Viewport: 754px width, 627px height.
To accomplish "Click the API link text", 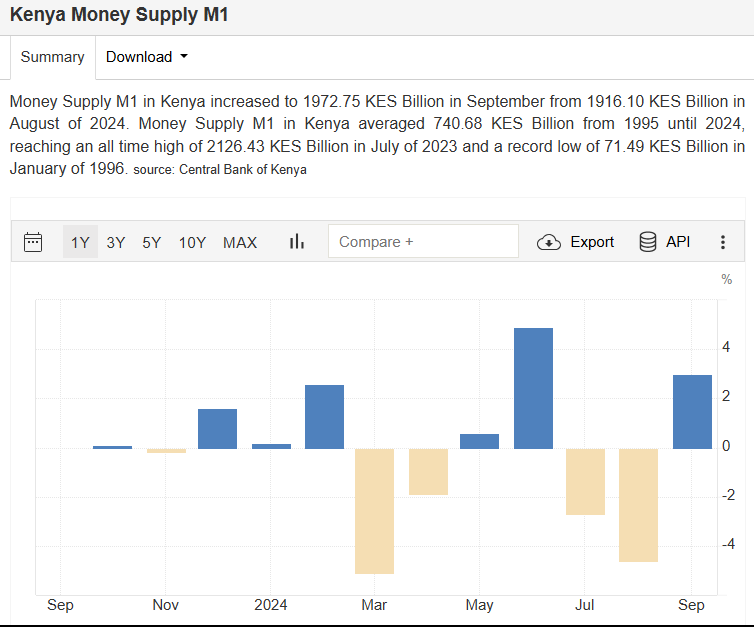I will click(x=678, y=242).
